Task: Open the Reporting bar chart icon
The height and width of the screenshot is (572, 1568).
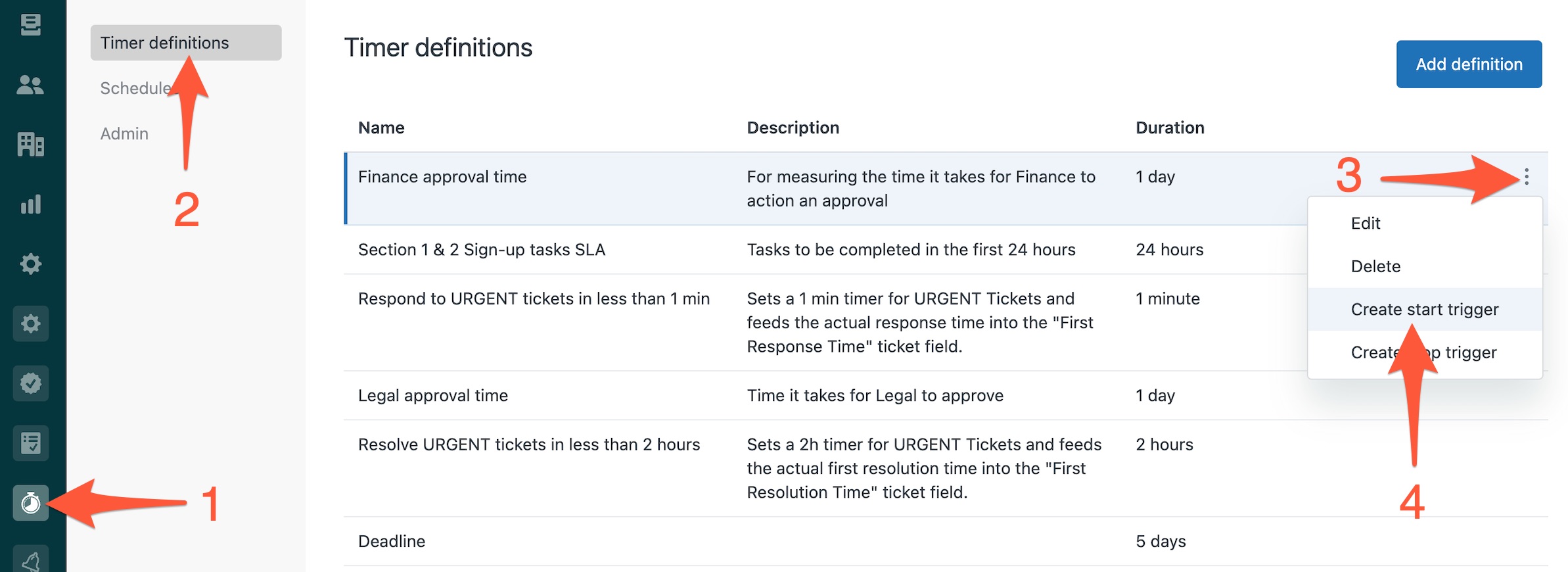Action: point(30,204)
